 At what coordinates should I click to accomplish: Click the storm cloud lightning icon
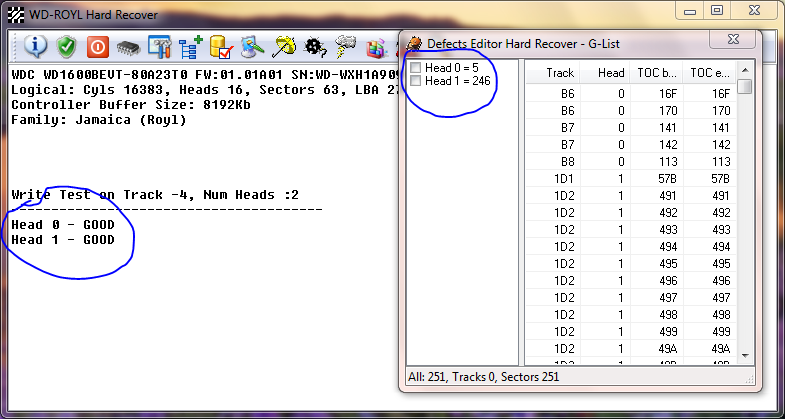345,47
